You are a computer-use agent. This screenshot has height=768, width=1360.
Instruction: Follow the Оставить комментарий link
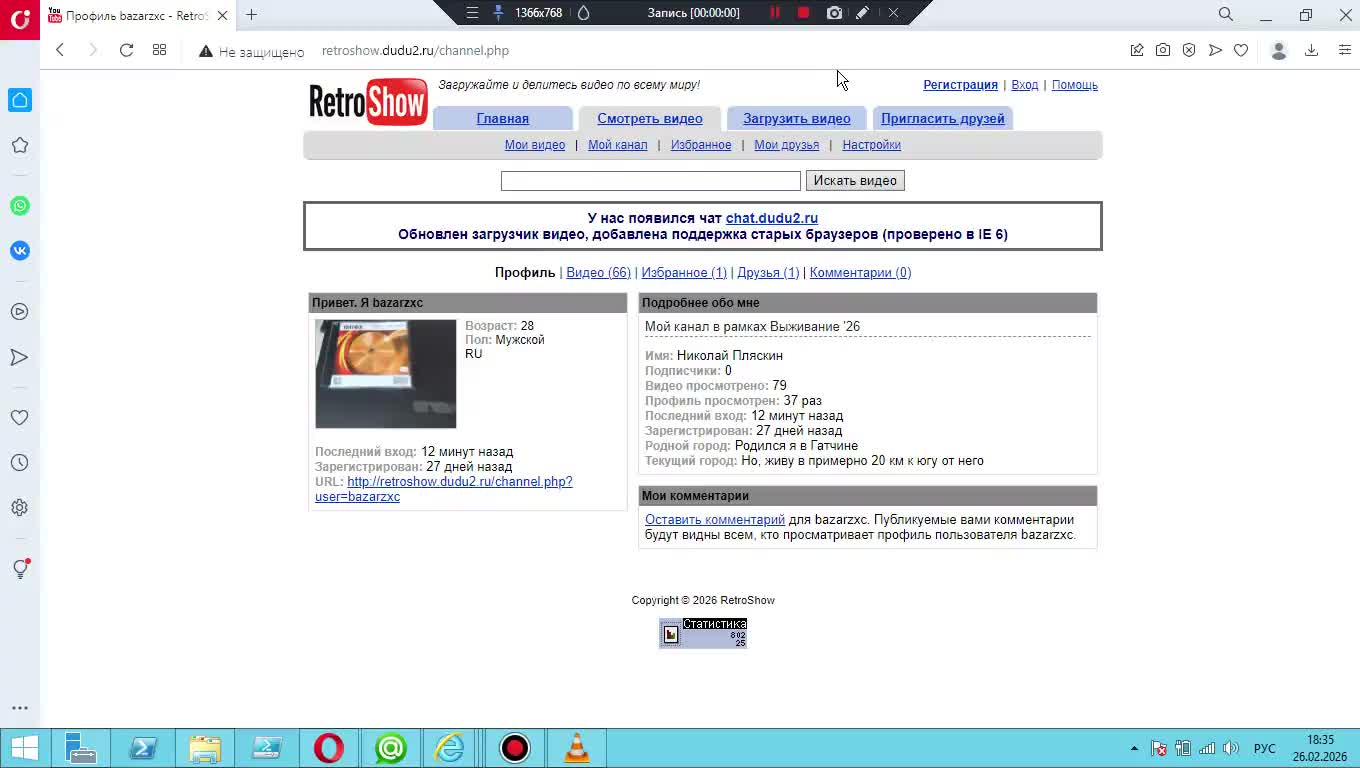point(714,520)
